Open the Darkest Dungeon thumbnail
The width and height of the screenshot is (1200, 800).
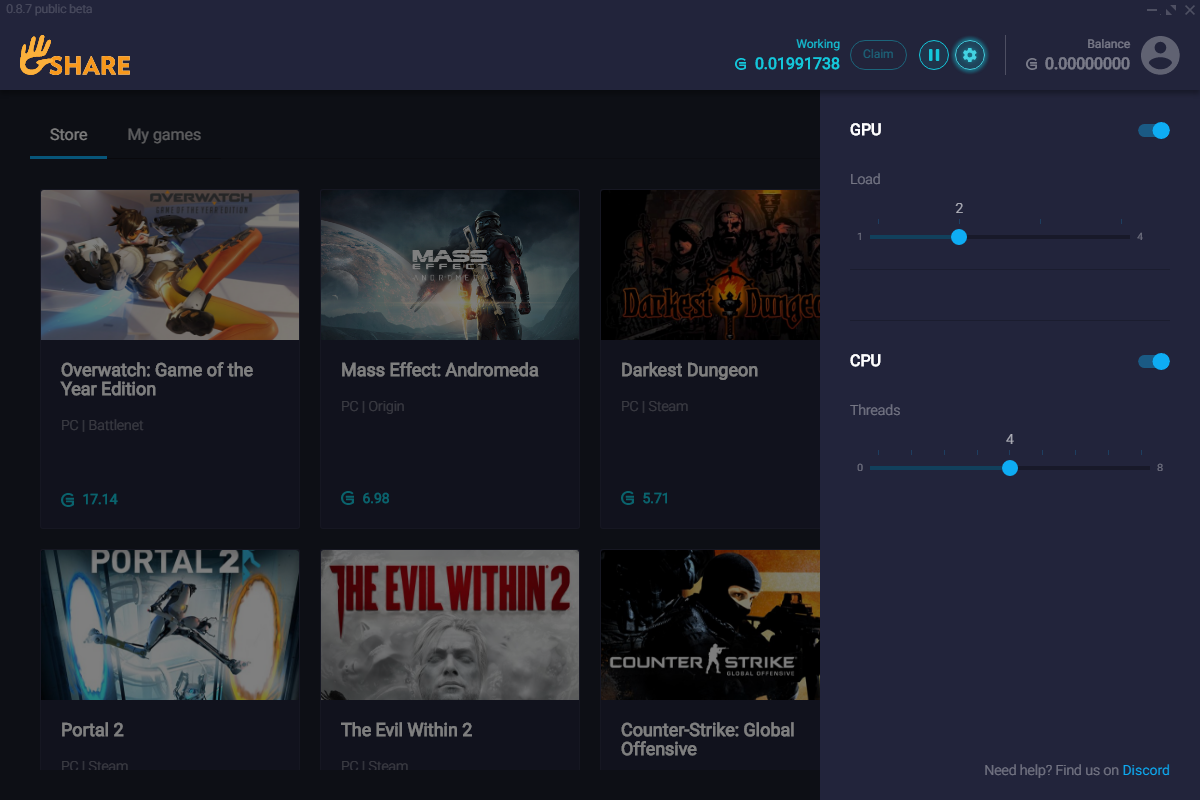pyautogui.click(x=710, y=265)
